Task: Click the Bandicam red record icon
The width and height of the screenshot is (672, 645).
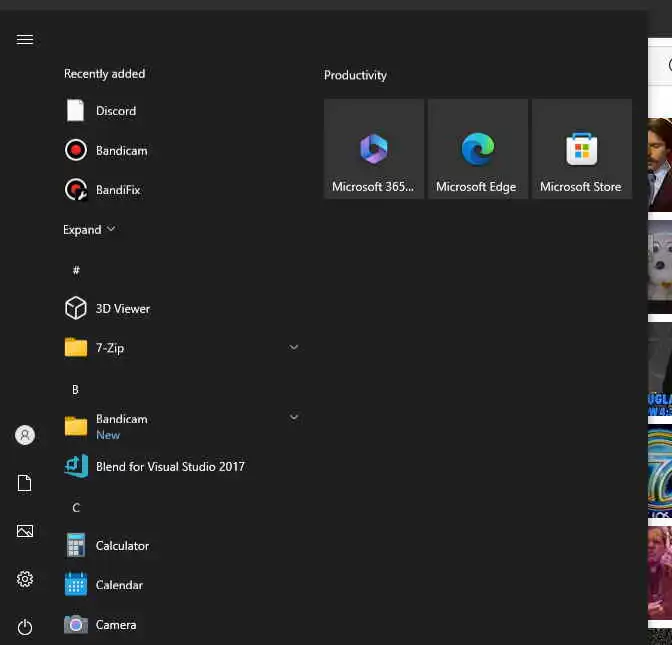Action: click(x=76, y=150)
